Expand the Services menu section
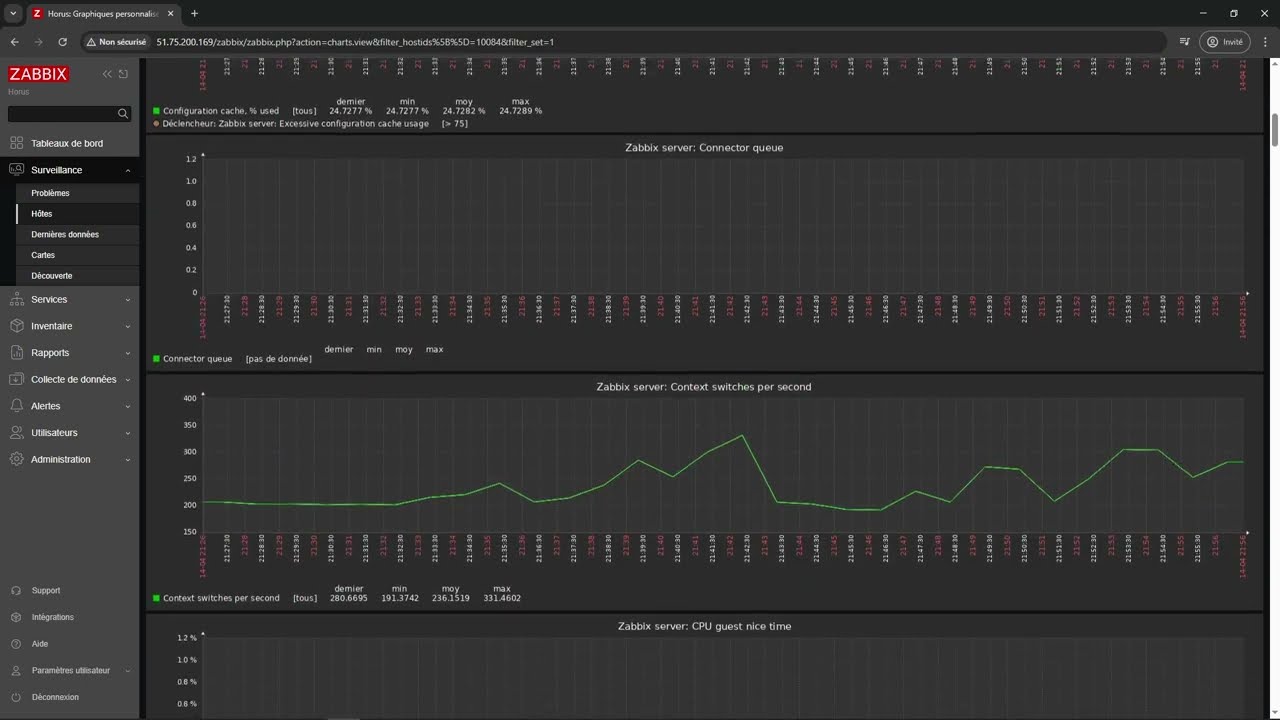The width and height of the screenshot is (1280, 720). [x=128, y=299]
